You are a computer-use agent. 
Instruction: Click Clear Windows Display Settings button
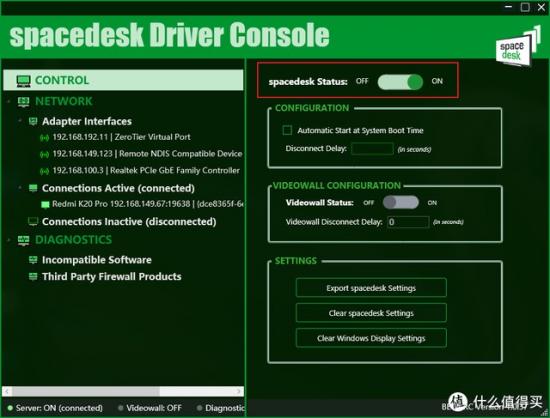pos(371,338)
